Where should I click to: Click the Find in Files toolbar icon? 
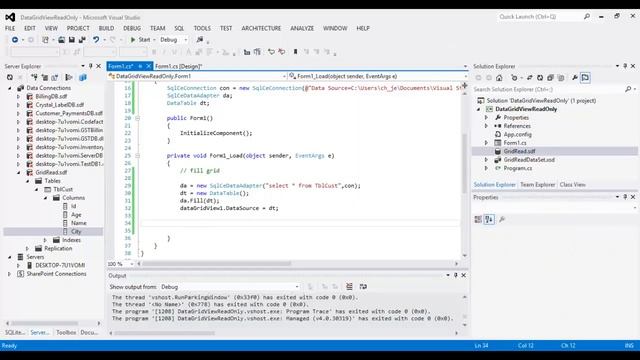coord(200,40)
